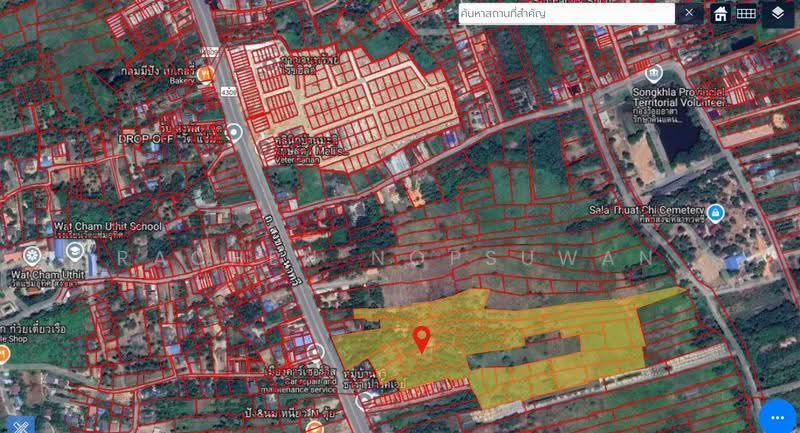
Task: Select the Wat Cham Uthit temple marker
Action: click(x=32, y=256)
